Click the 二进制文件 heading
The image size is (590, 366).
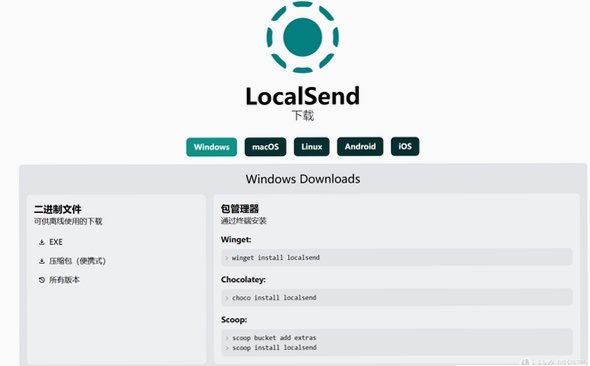click(58, 209)
